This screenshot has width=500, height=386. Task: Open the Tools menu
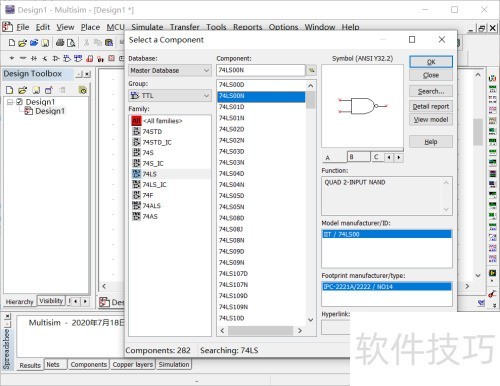pyautogui.click(x=216, y=27)
